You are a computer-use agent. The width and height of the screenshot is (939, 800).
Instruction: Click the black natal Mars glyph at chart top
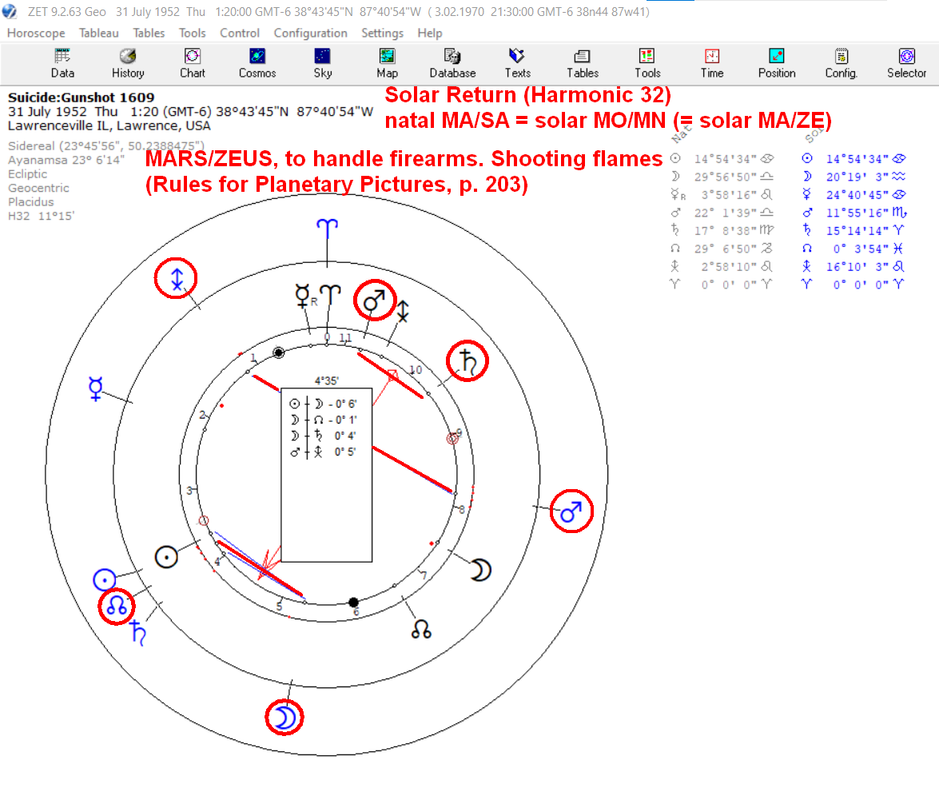click(x=374, y=301)
